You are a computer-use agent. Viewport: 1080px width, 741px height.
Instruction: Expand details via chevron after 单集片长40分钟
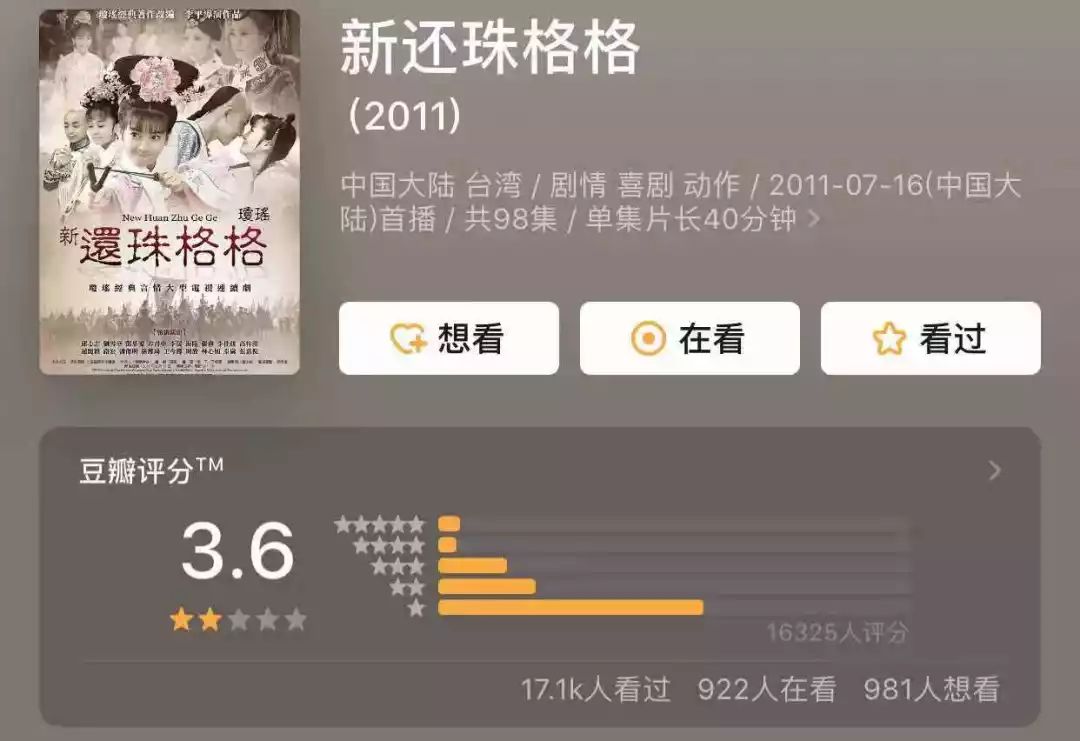pyautogui.click(x=814, y=219)
